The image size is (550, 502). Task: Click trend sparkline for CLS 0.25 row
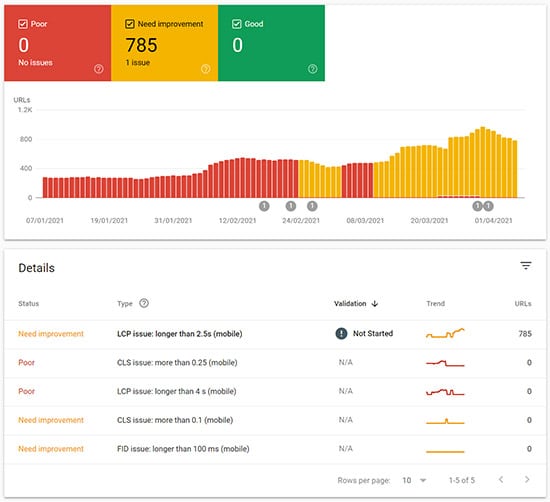[x=445, y=363]
